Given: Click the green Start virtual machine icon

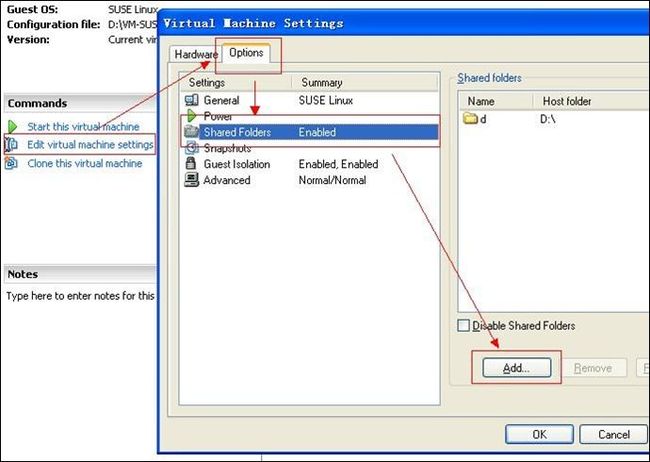Looking at the screenshot, I should coord(12,126).
